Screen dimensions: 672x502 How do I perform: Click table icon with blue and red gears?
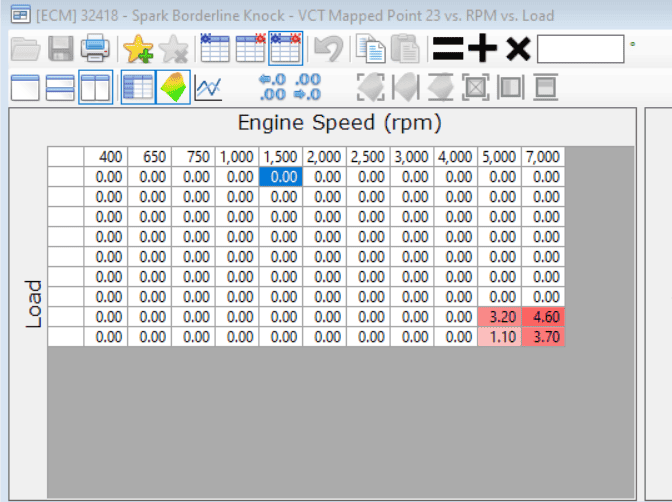[286, 48]
